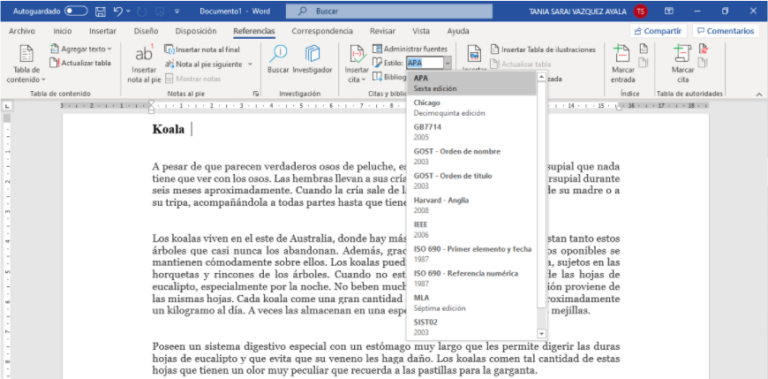Select GOST - Orden de nombre style
The image size is (768, 379).
coord(472,157)
